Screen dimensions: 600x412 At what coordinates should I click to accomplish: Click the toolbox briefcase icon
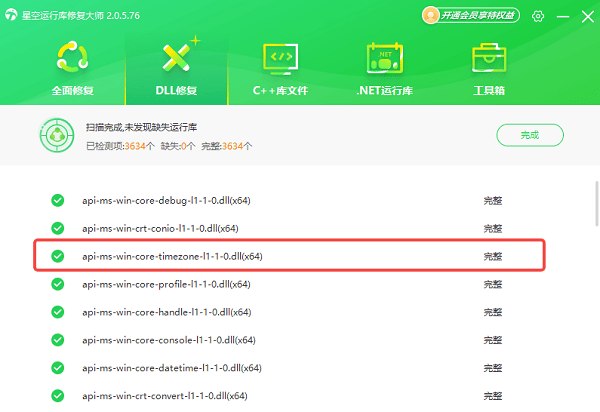[489, 58]
